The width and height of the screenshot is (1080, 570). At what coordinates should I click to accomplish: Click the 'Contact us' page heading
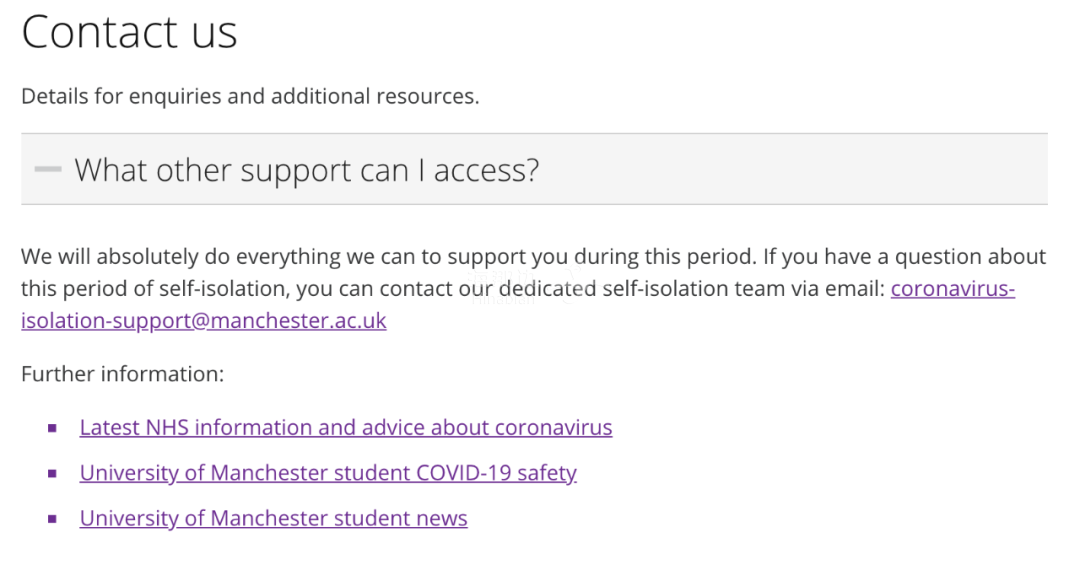click(129, 32)
